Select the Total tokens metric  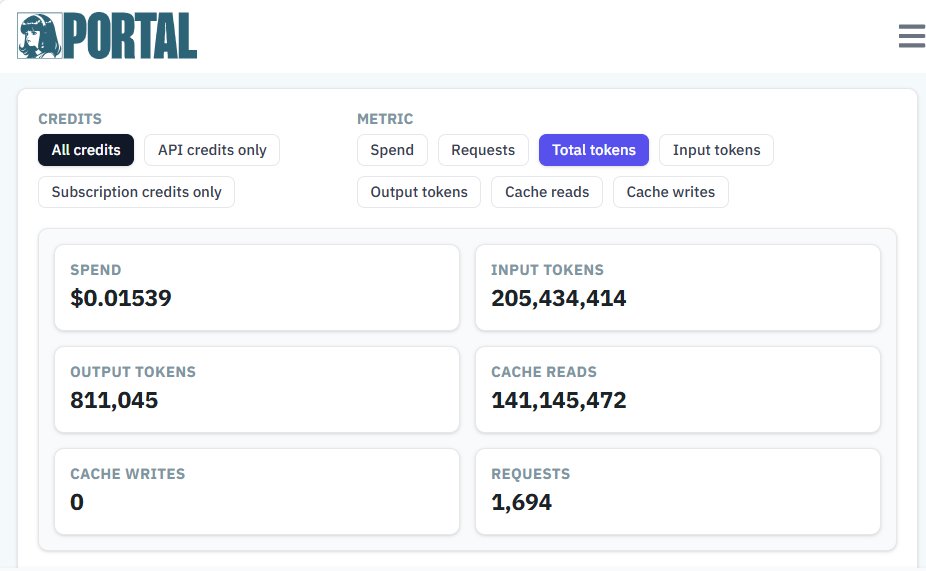pyautogui.click(x=594, y=150)
